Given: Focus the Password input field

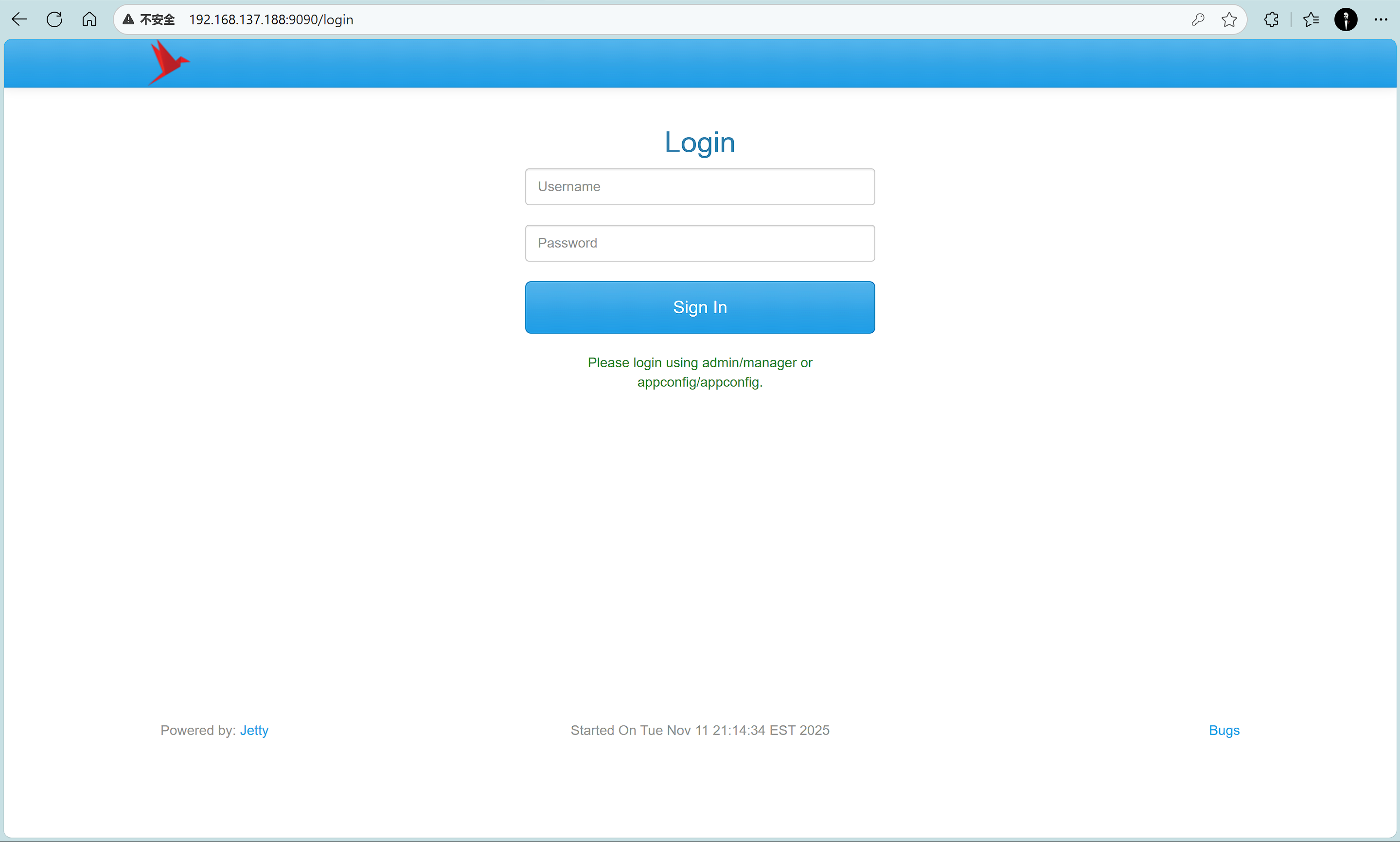Looking at the screenshot, I should click(700, 243).
